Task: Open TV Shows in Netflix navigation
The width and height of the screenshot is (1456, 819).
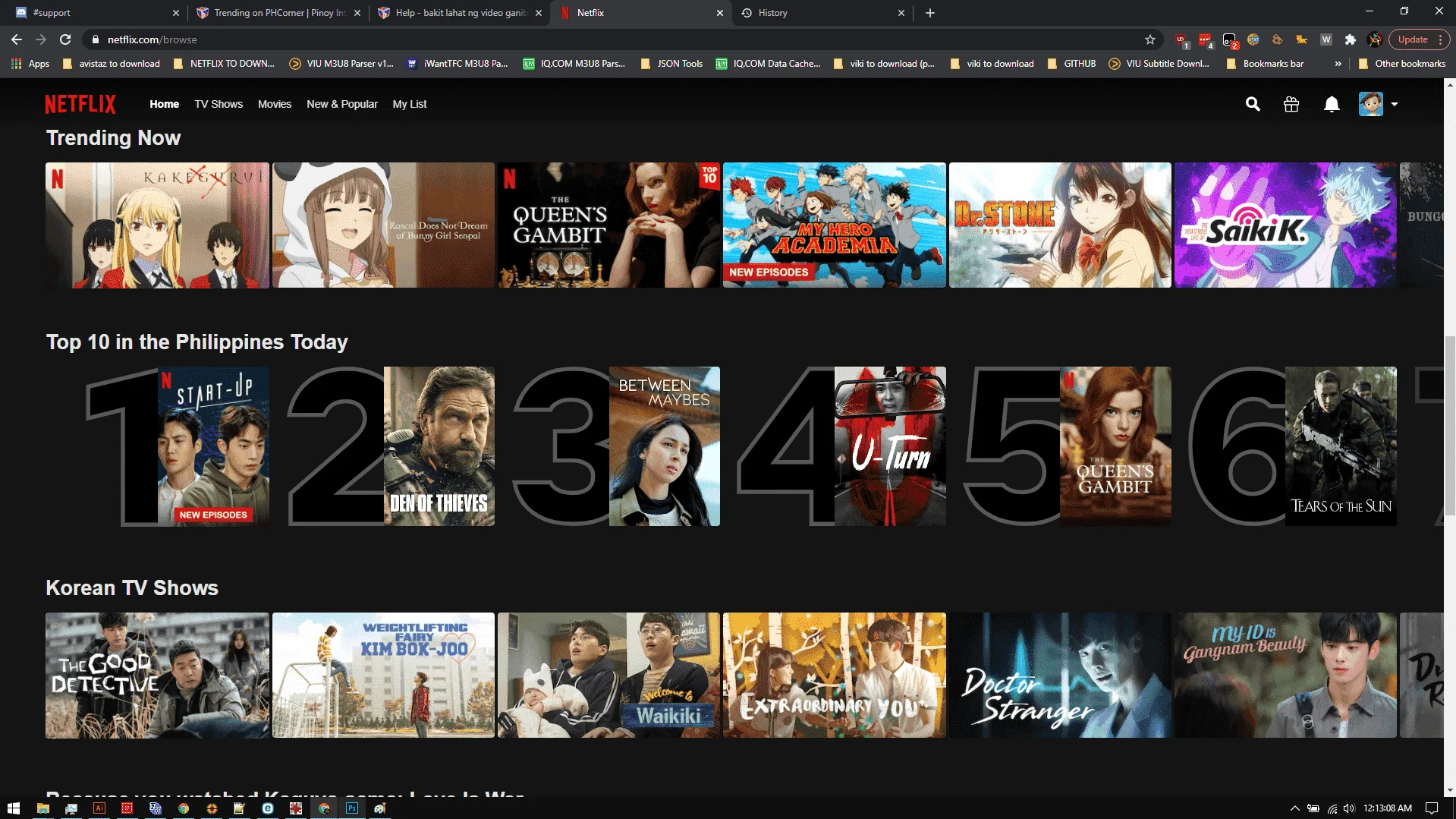Action: (x=219, y=104)
